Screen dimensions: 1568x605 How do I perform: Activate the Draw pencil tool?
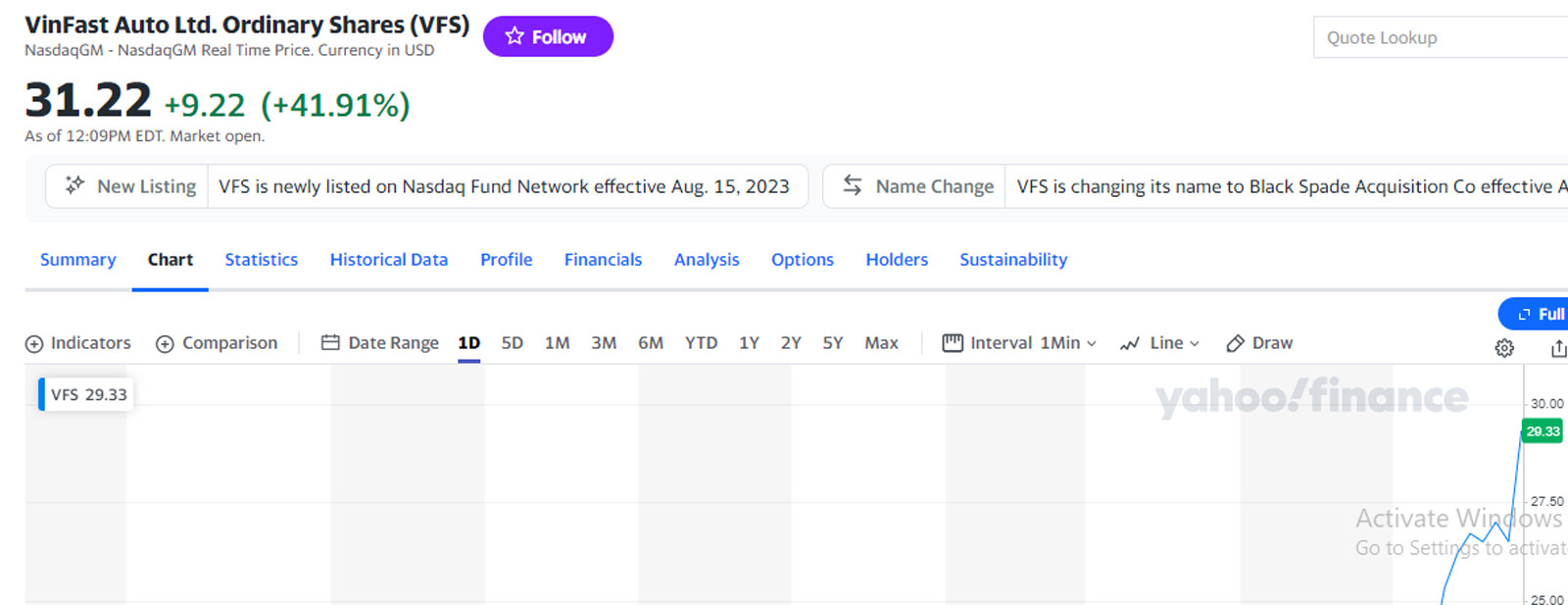[x=1236, y=343]
